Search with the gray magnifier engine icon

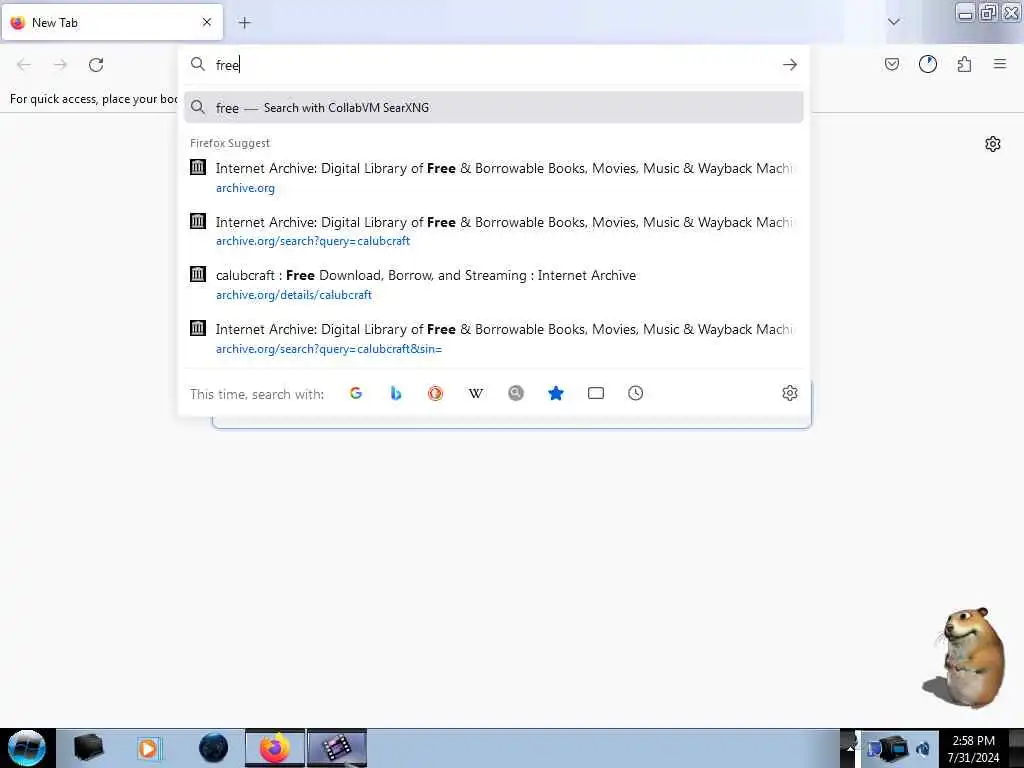516,393
